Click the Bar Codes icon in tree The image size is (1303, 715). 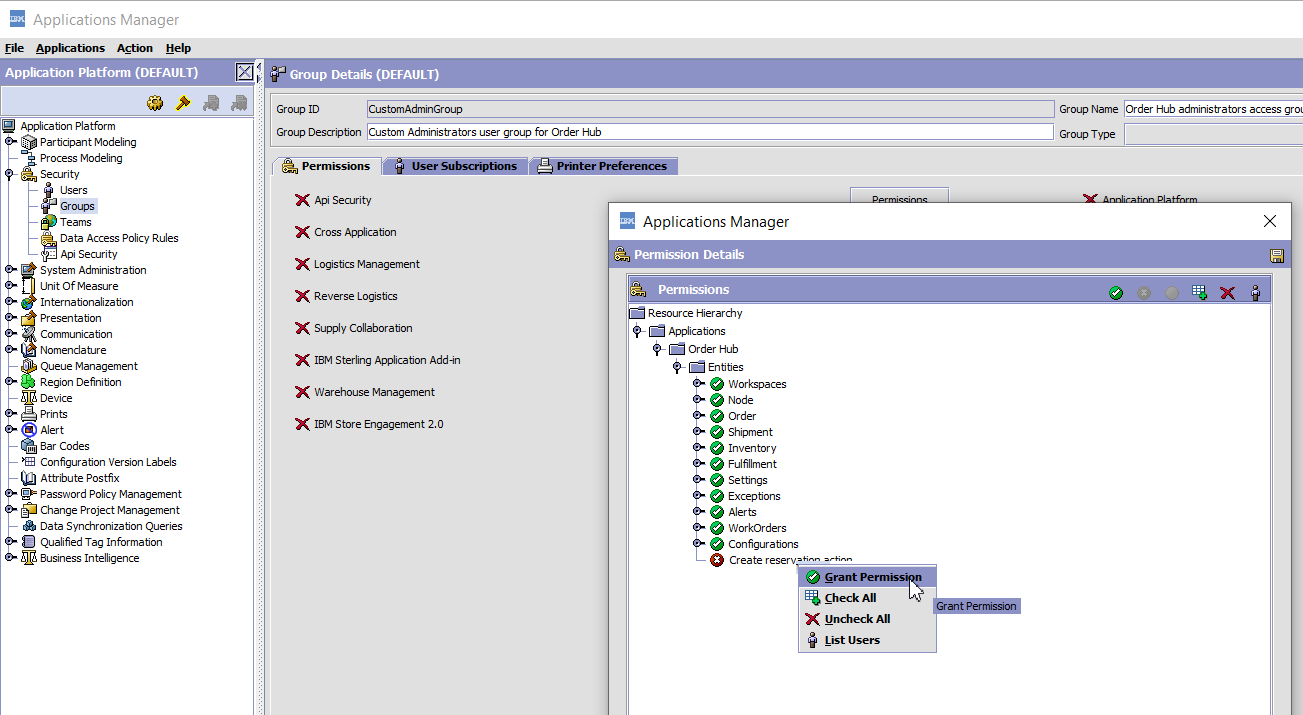[29, 446]
